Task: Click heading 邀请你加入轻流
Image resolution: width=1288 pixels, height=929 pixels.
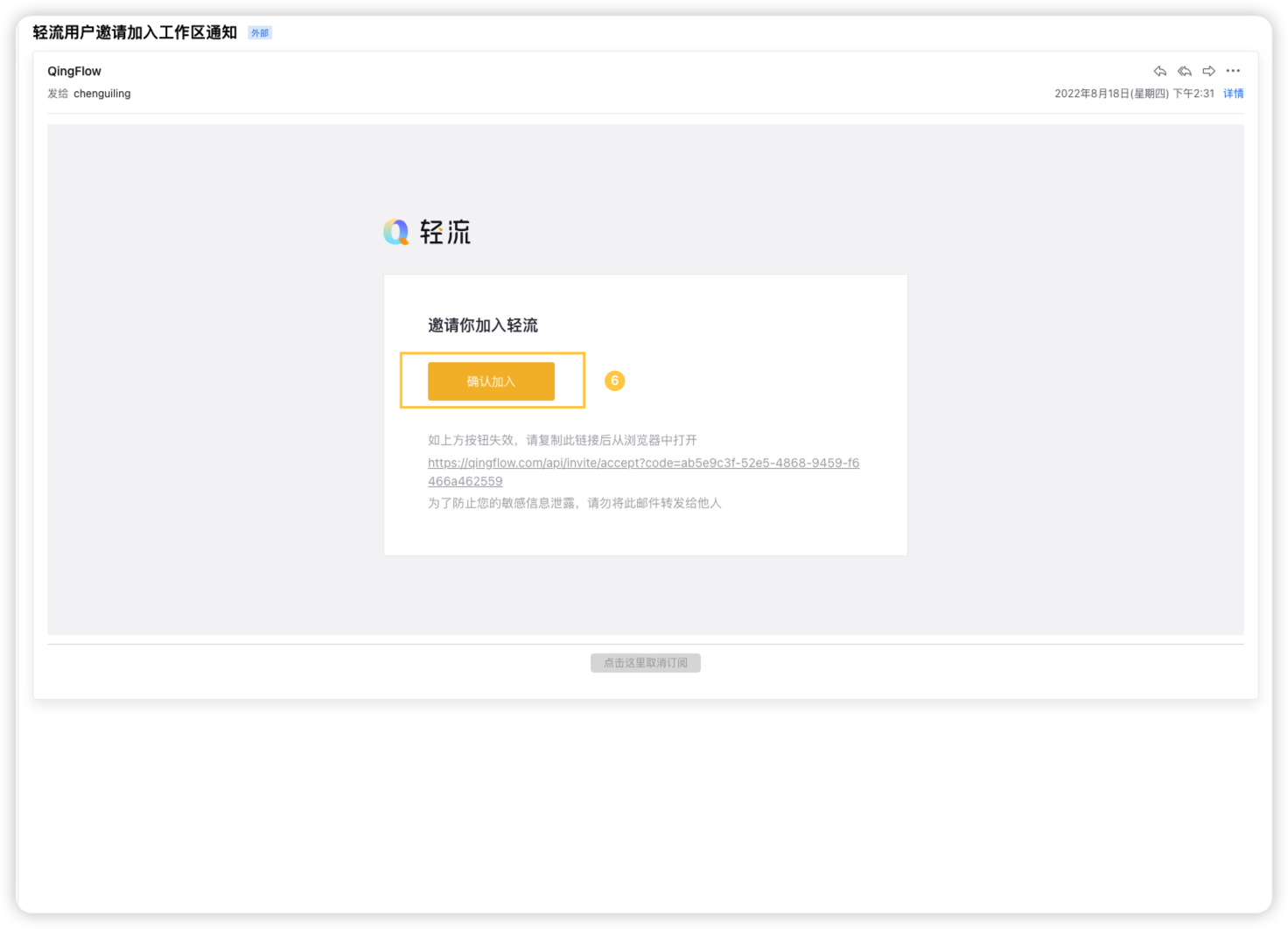Action: click(x=483, y=325)
